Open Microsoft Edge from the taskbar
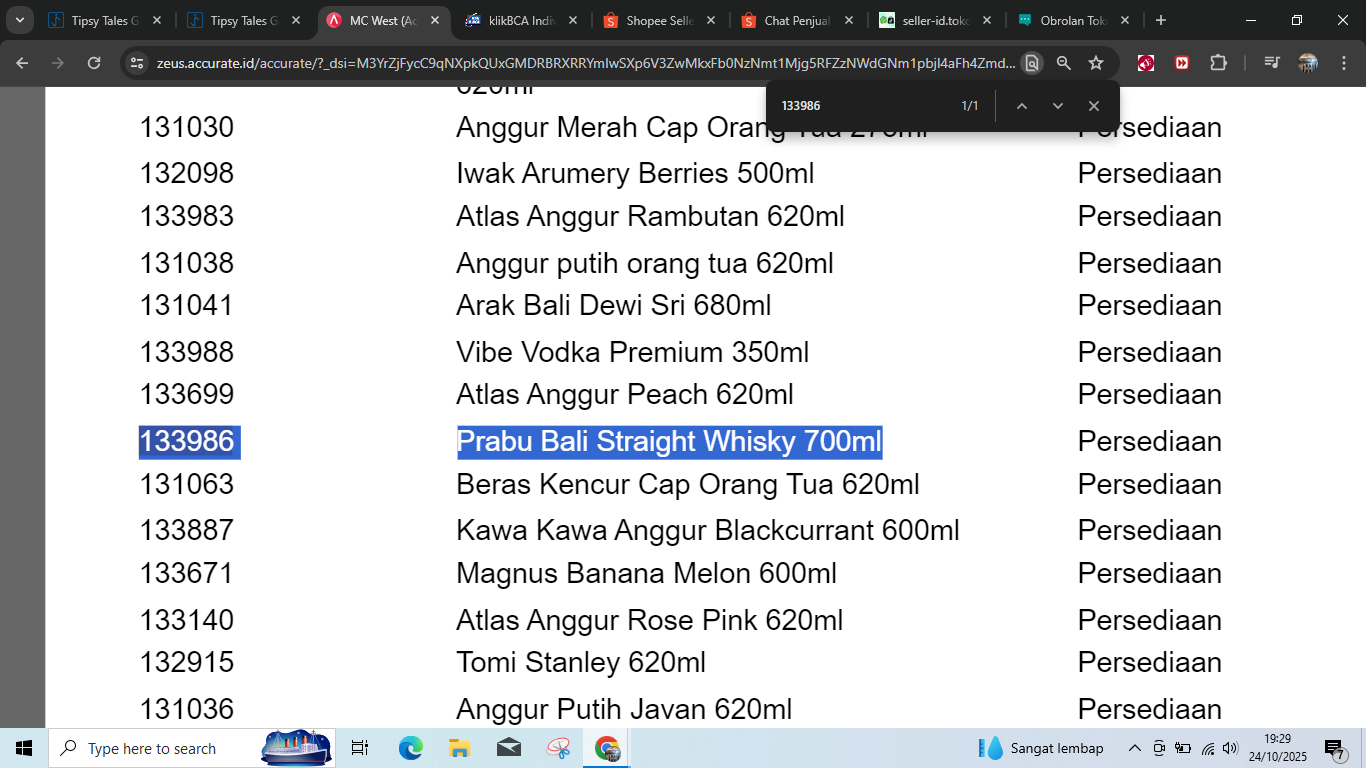 (410, 748)
